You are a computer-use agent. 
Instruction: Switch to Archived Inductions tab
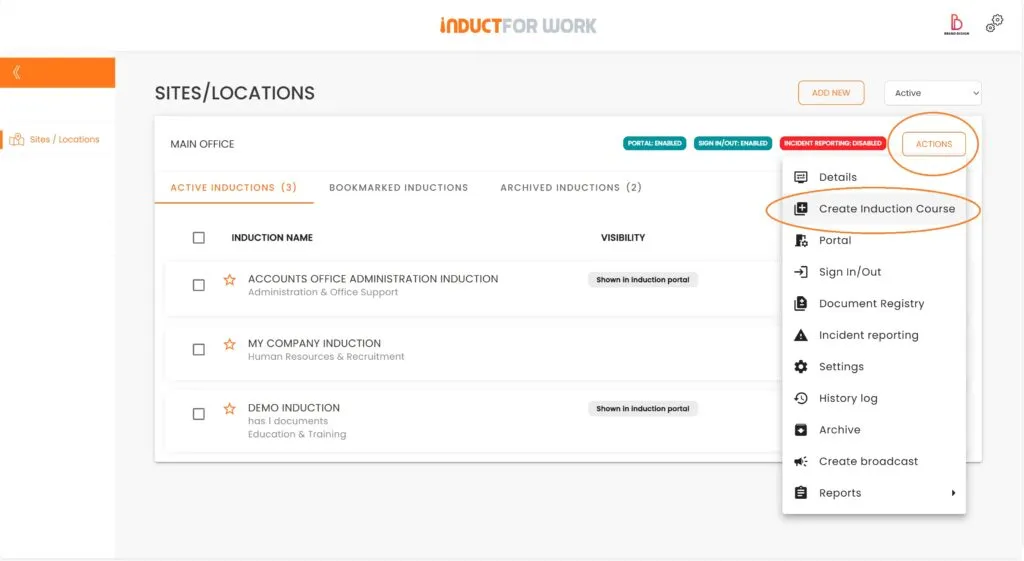[571, 187]
